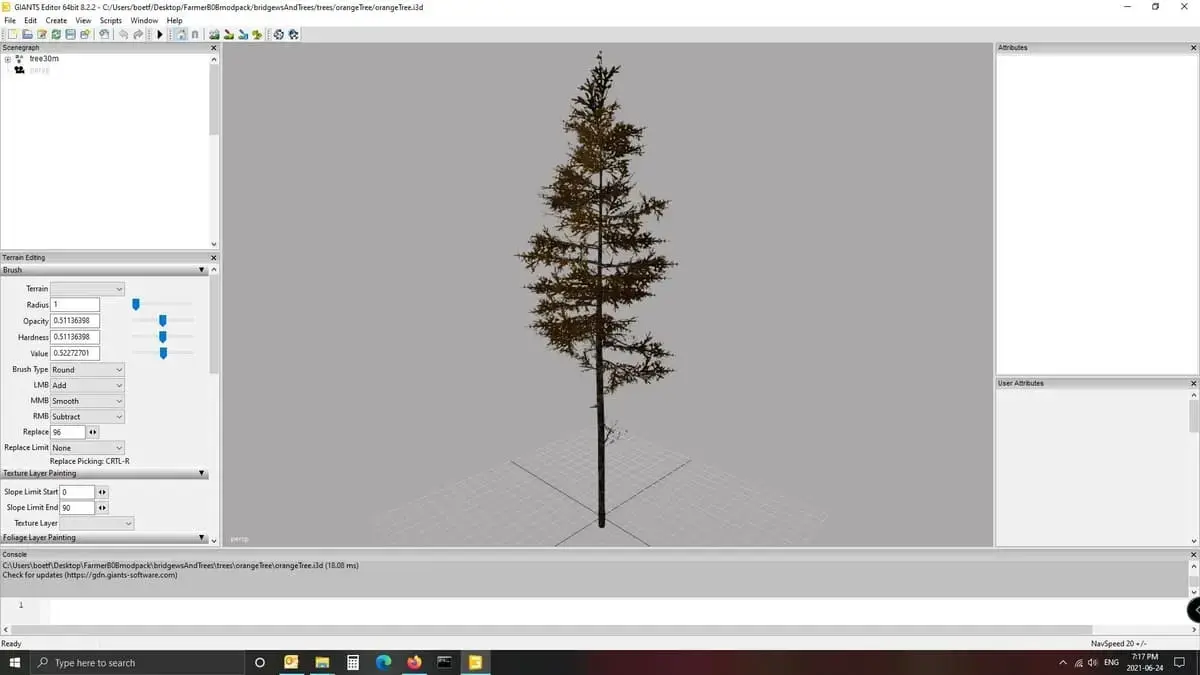Image resolution: width=1200 pixels, height=675 pixels.
Task: Toggle the magnet snap icon in toolbar
Action: tap(194, 35)
